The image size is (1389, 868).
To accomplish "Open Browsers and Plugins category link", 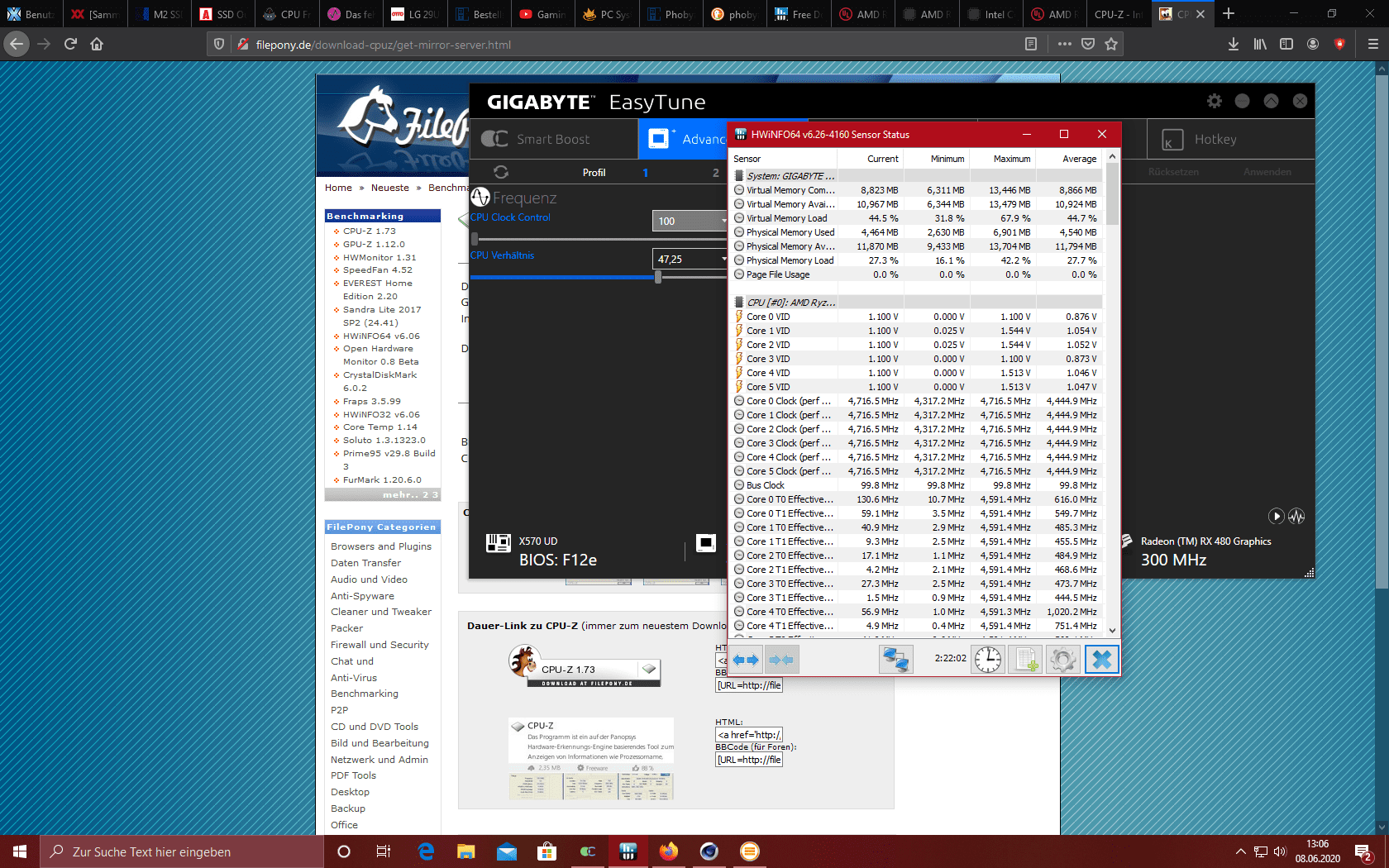I will click(381, 546).
